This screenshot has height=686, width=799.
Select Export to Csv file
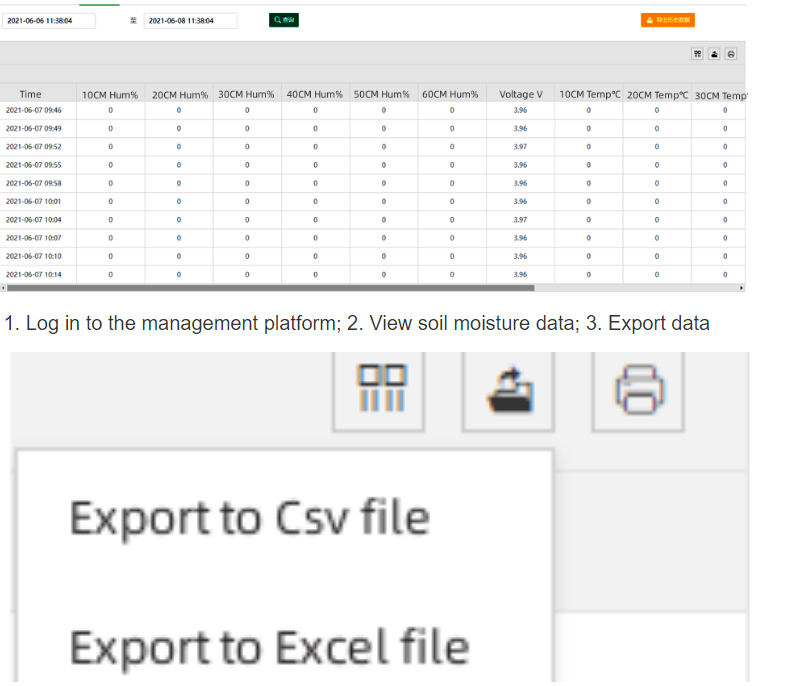249,518
